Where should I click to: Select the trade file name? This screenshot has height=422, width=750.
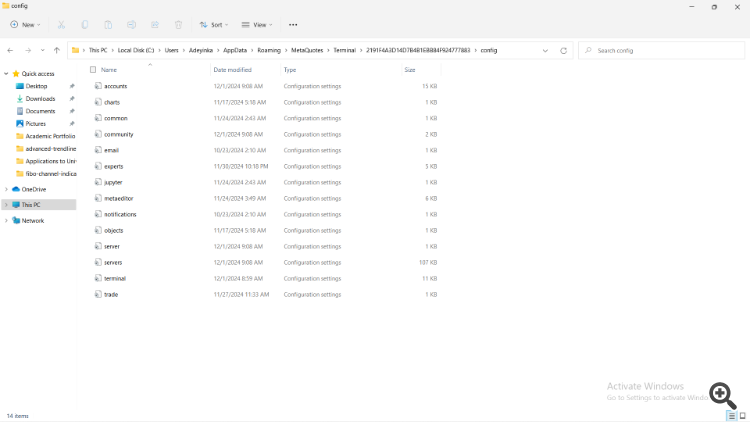pos(111,295)
